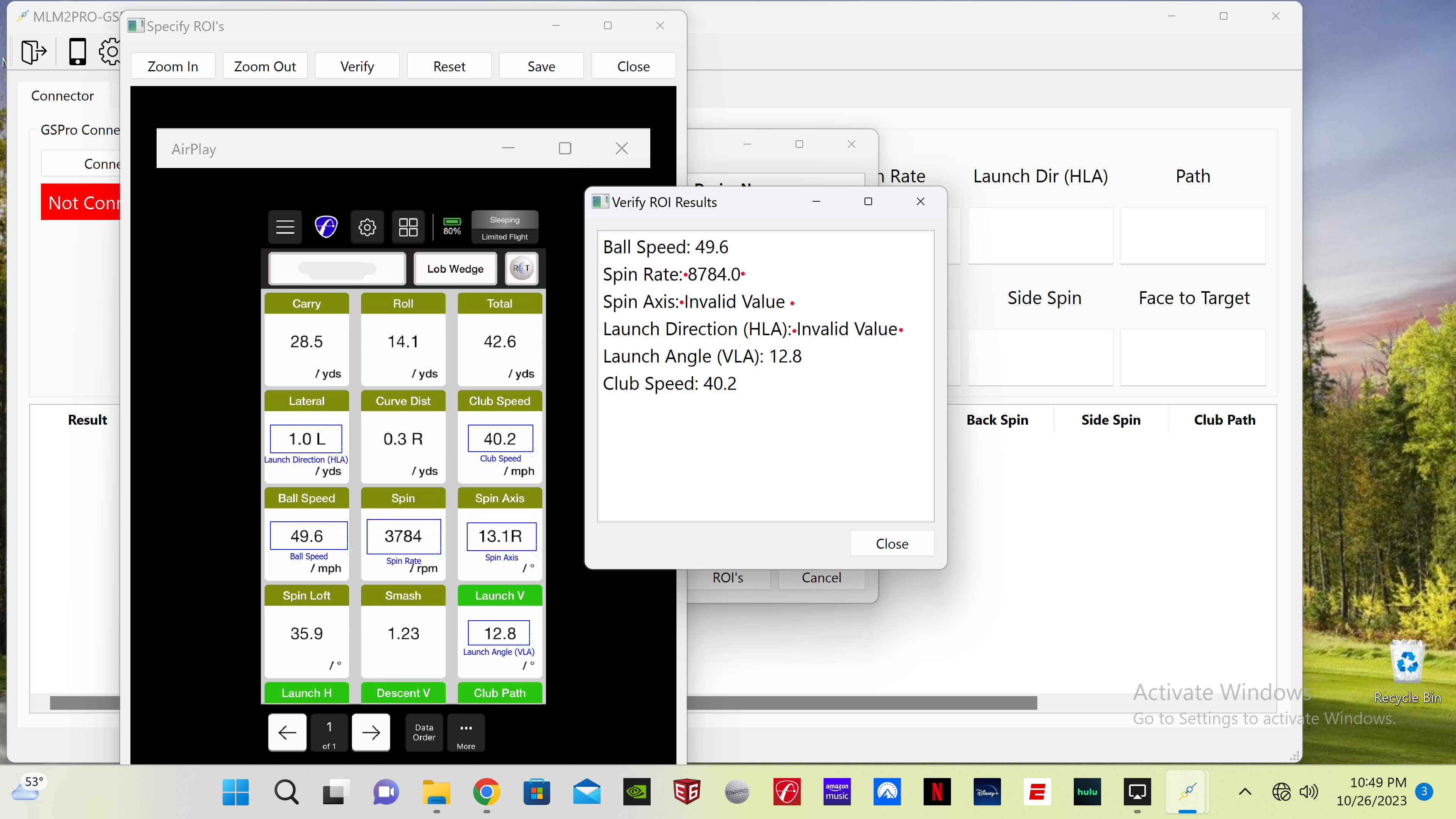Screen dimensions: 1456x819
Task: Click the Rapsodo shield logo icon
Action: (x=326, y=227)
